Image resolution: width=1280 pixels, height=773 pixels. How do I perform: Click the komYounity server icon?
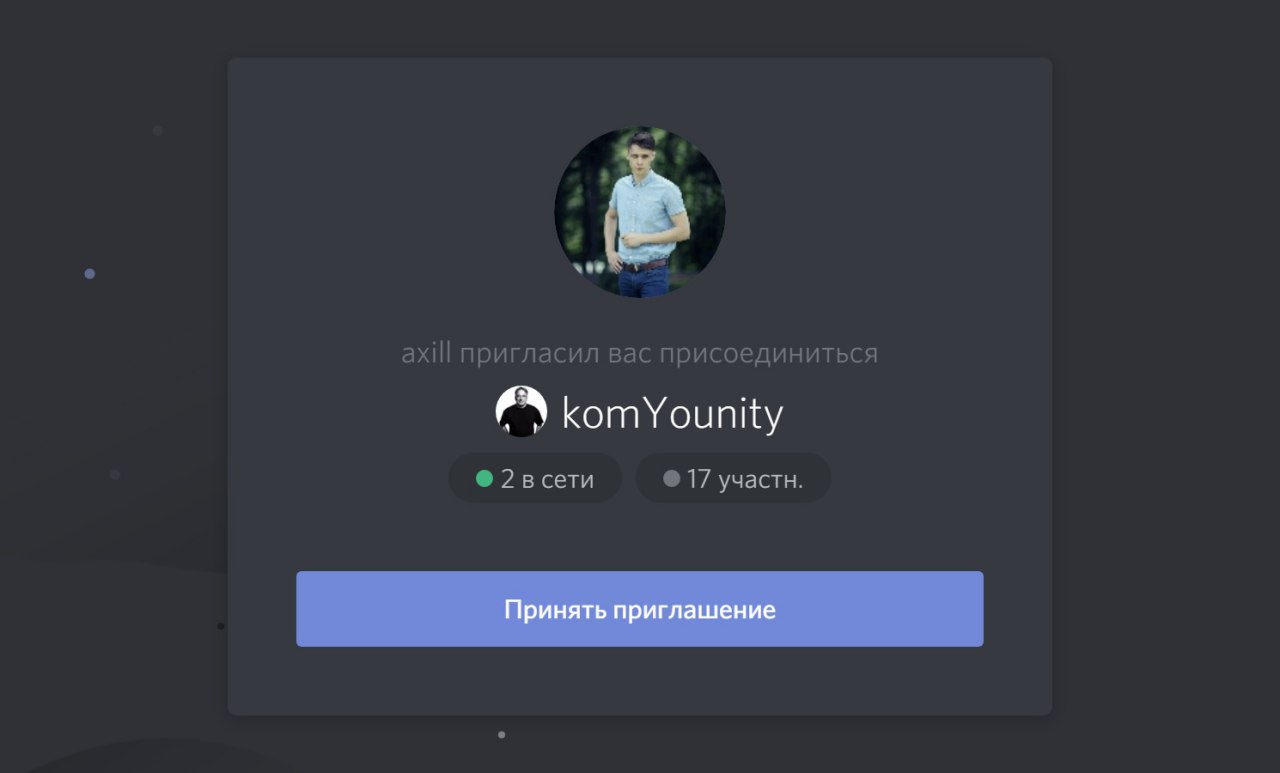521,411
